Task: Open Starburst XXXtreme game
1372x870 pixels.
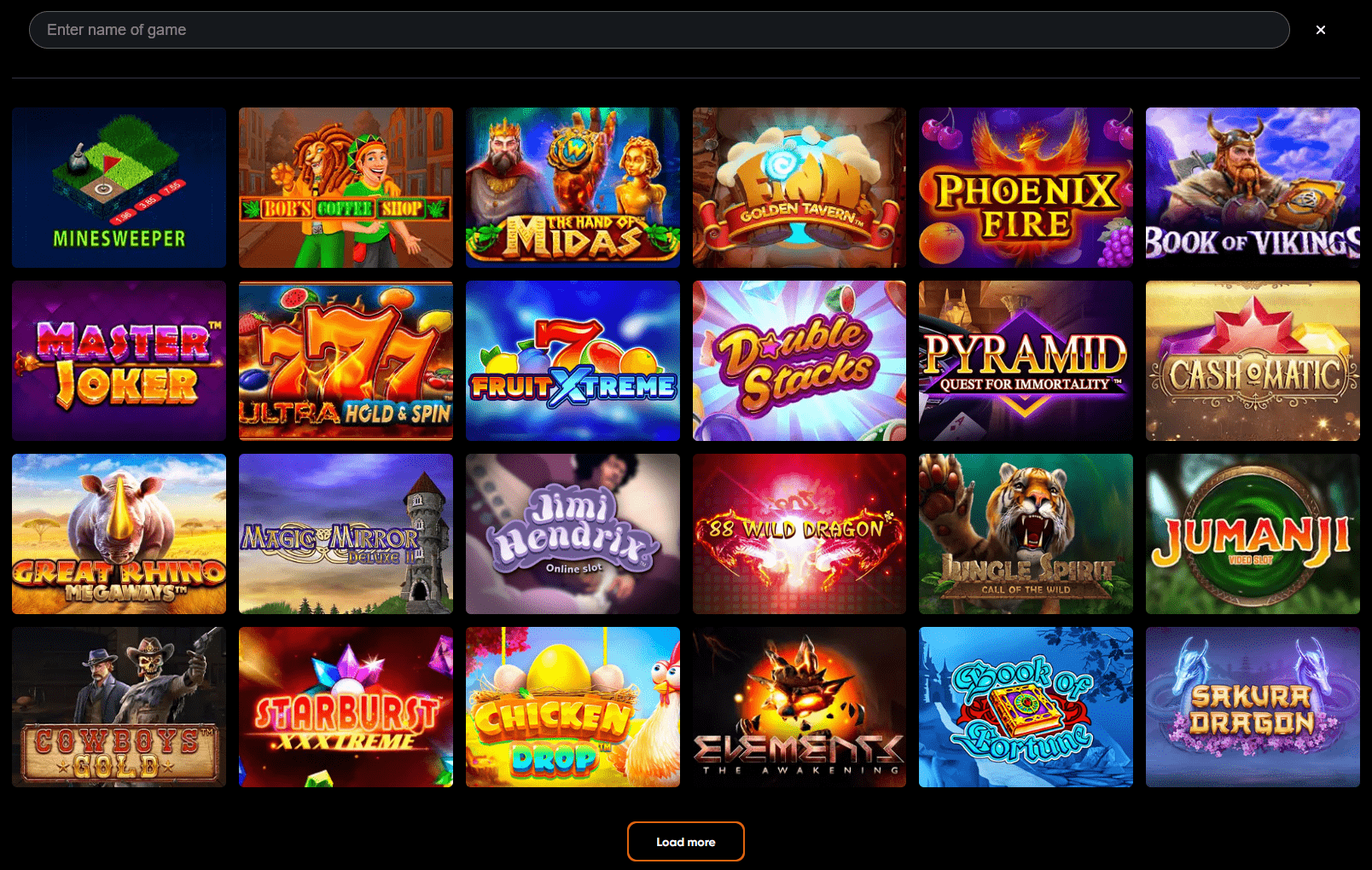Action: 346,707
